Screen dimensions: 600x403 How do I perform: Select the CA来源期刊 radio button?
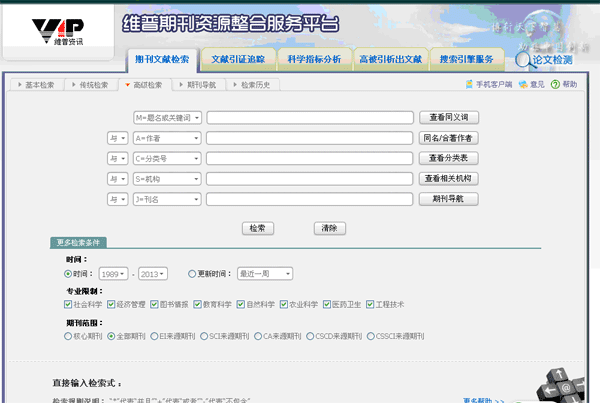pos(258,336)
